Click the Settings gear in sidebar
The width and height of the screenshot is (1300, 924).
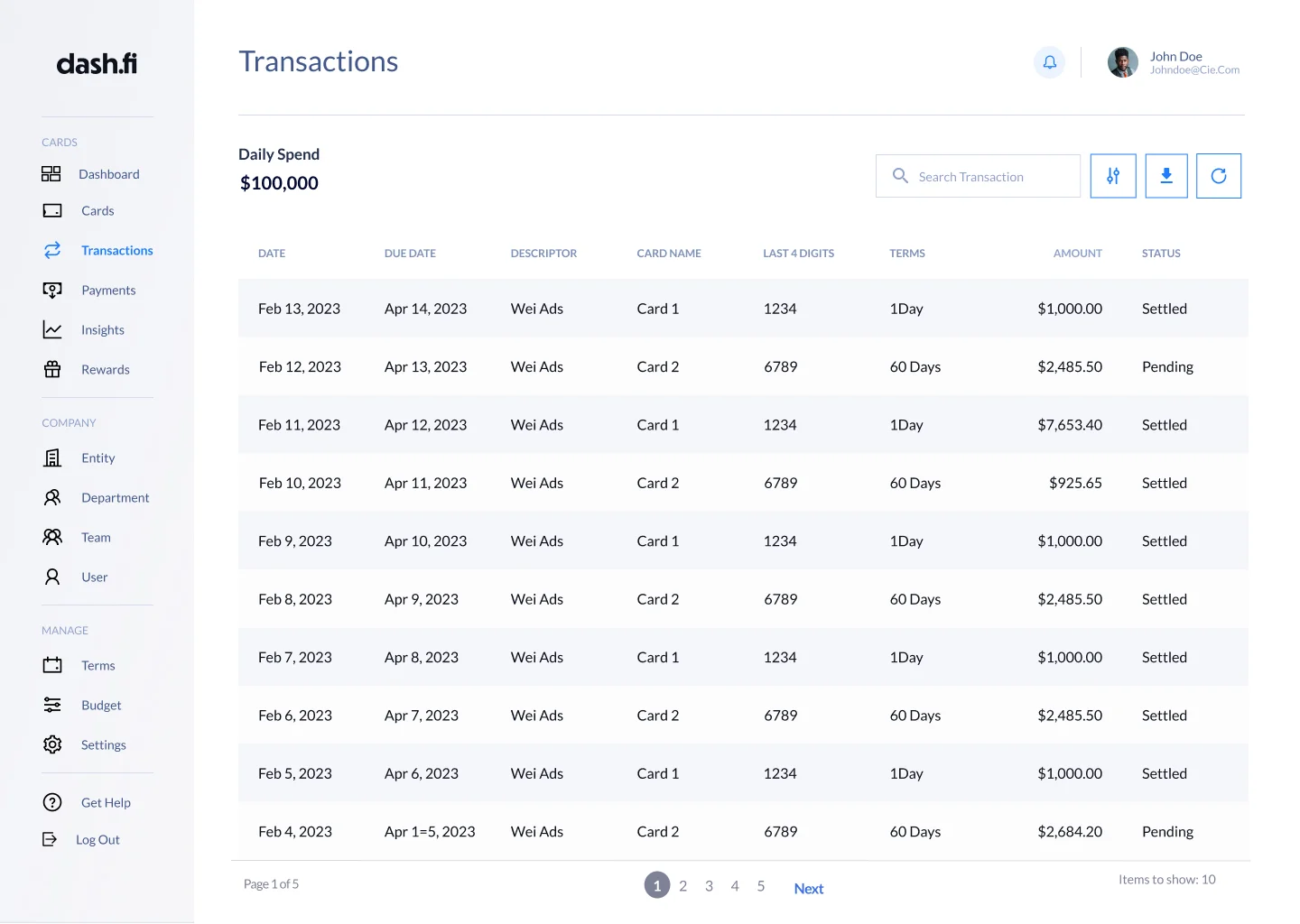pos(52,745)
